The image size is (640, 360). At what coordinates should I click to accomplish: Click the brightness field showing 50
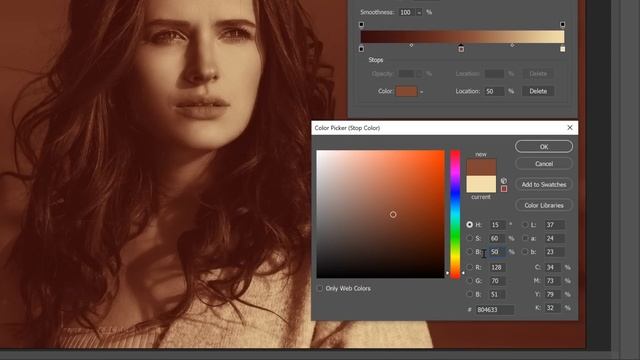tap(498, 251)
